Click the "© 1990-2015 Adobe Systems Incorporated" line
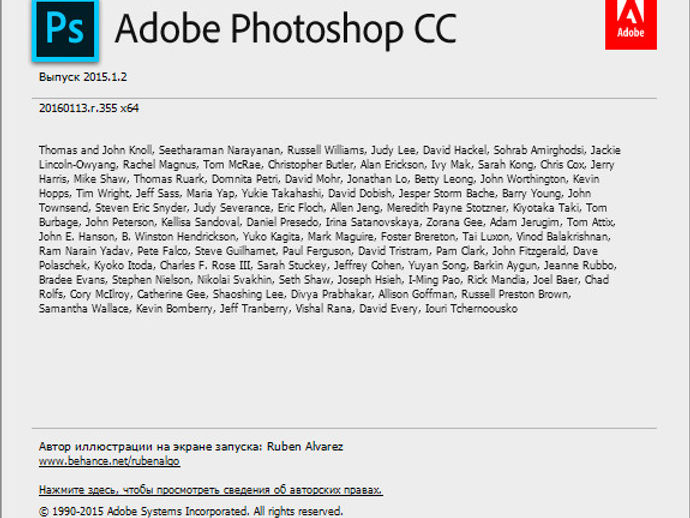The image size is (690, 518). click(191, 511)
